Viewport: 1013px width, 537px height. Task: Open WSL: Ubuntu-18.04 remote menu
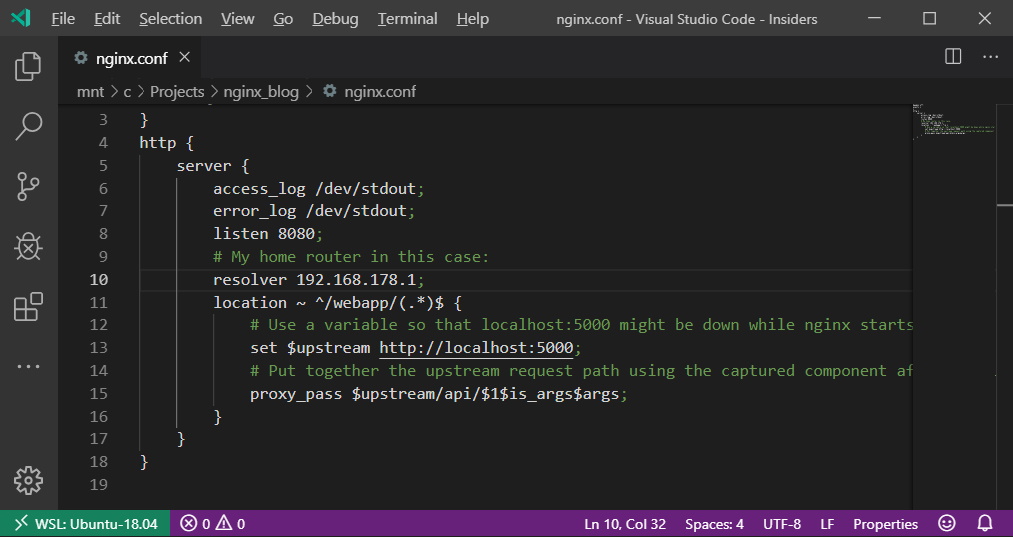tap(85, 523)
